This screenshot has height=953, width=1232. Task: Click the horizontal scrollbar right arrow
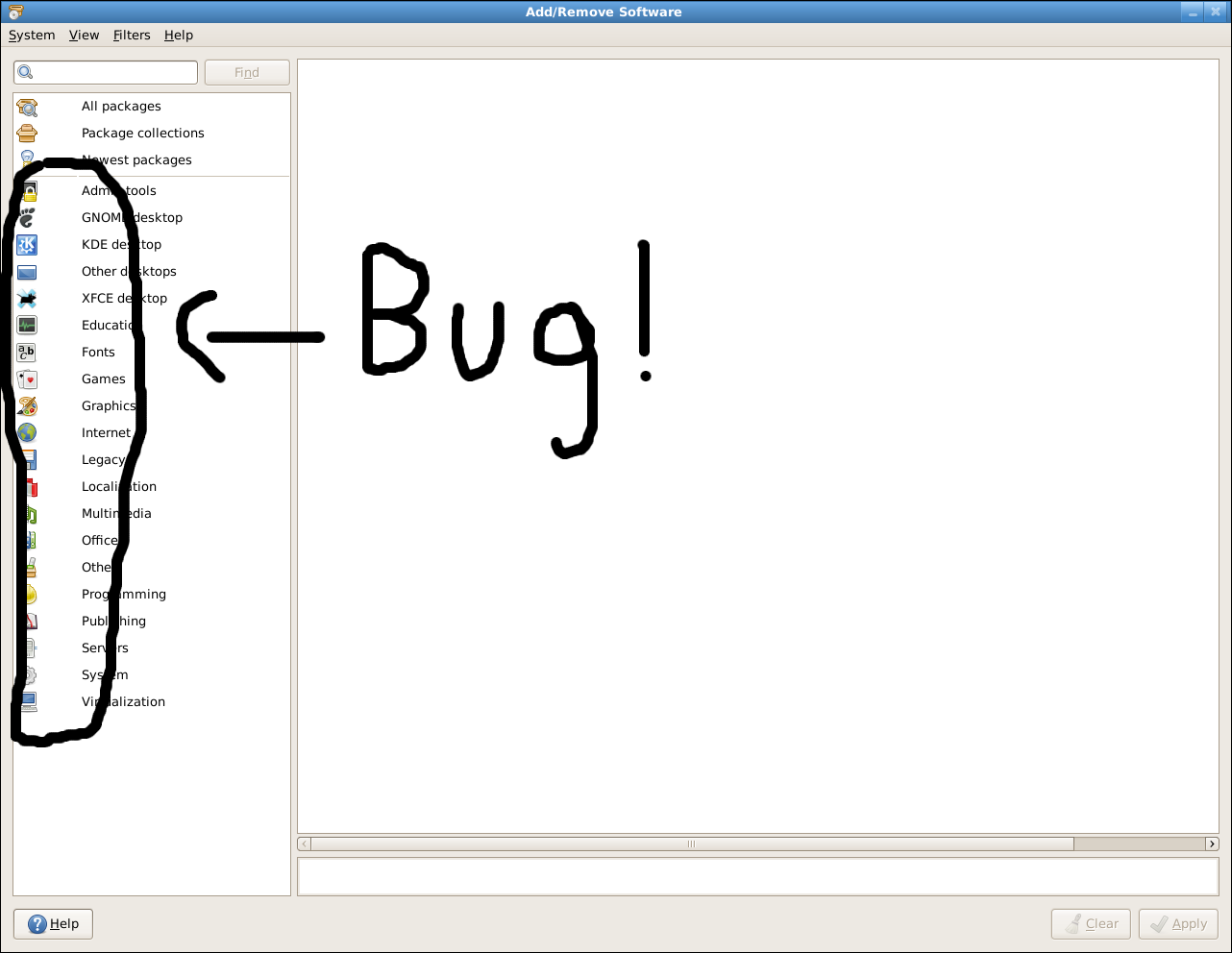[1212, 844]
